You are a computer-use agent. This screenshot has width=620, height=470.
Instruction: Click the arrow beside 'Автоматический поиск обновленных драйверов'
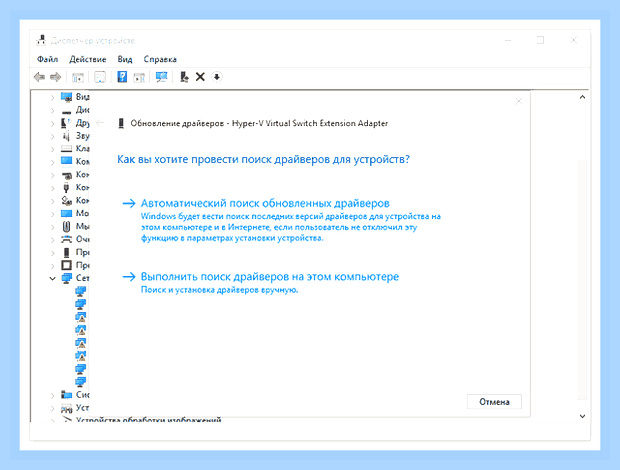click(129, 203)
